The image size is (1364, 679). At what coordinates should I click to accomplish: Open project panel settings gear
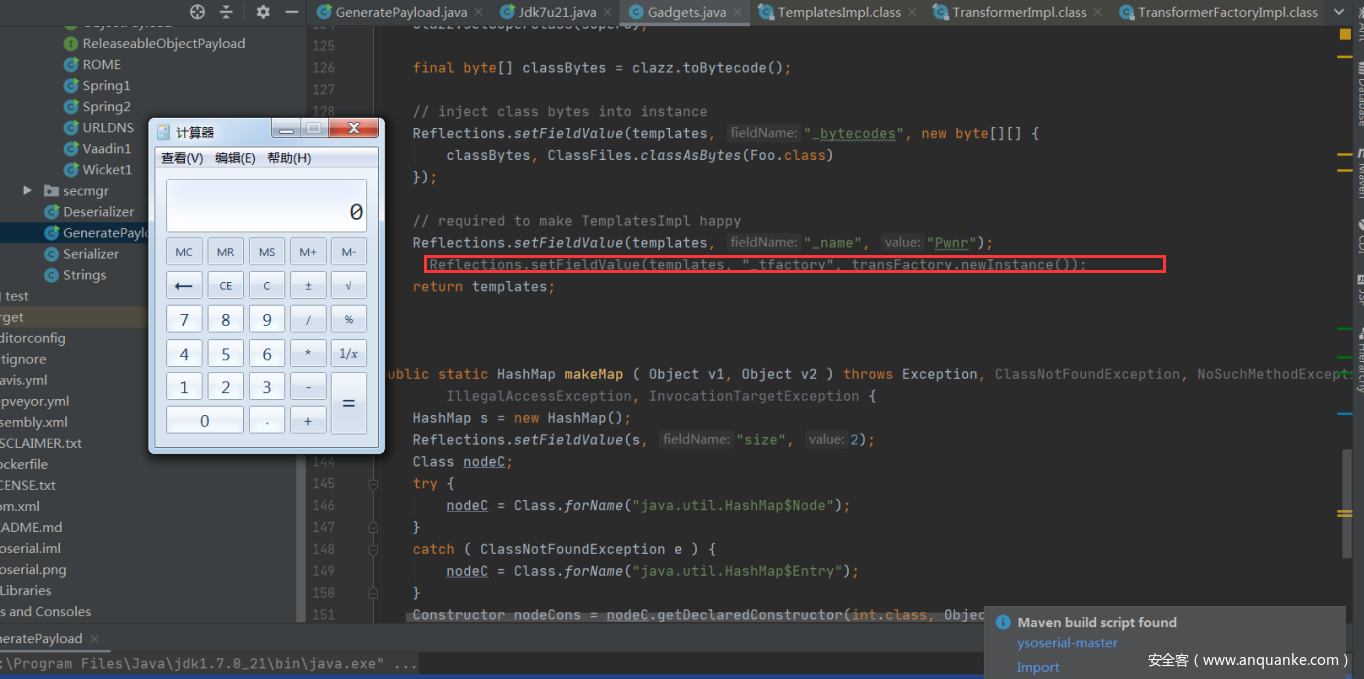tap(263, 12)
